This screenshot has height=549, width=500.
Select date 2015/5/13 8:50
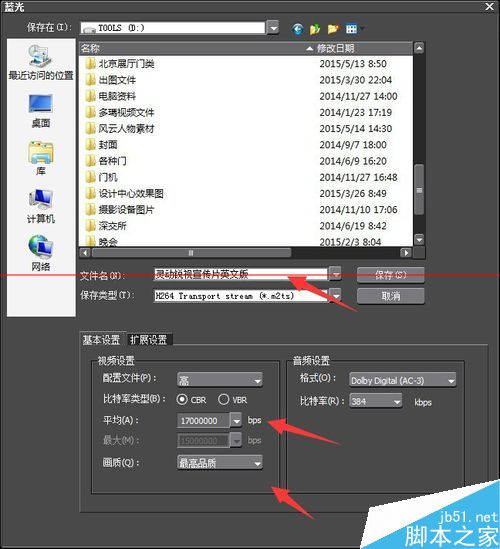click(x=353, y=64)
